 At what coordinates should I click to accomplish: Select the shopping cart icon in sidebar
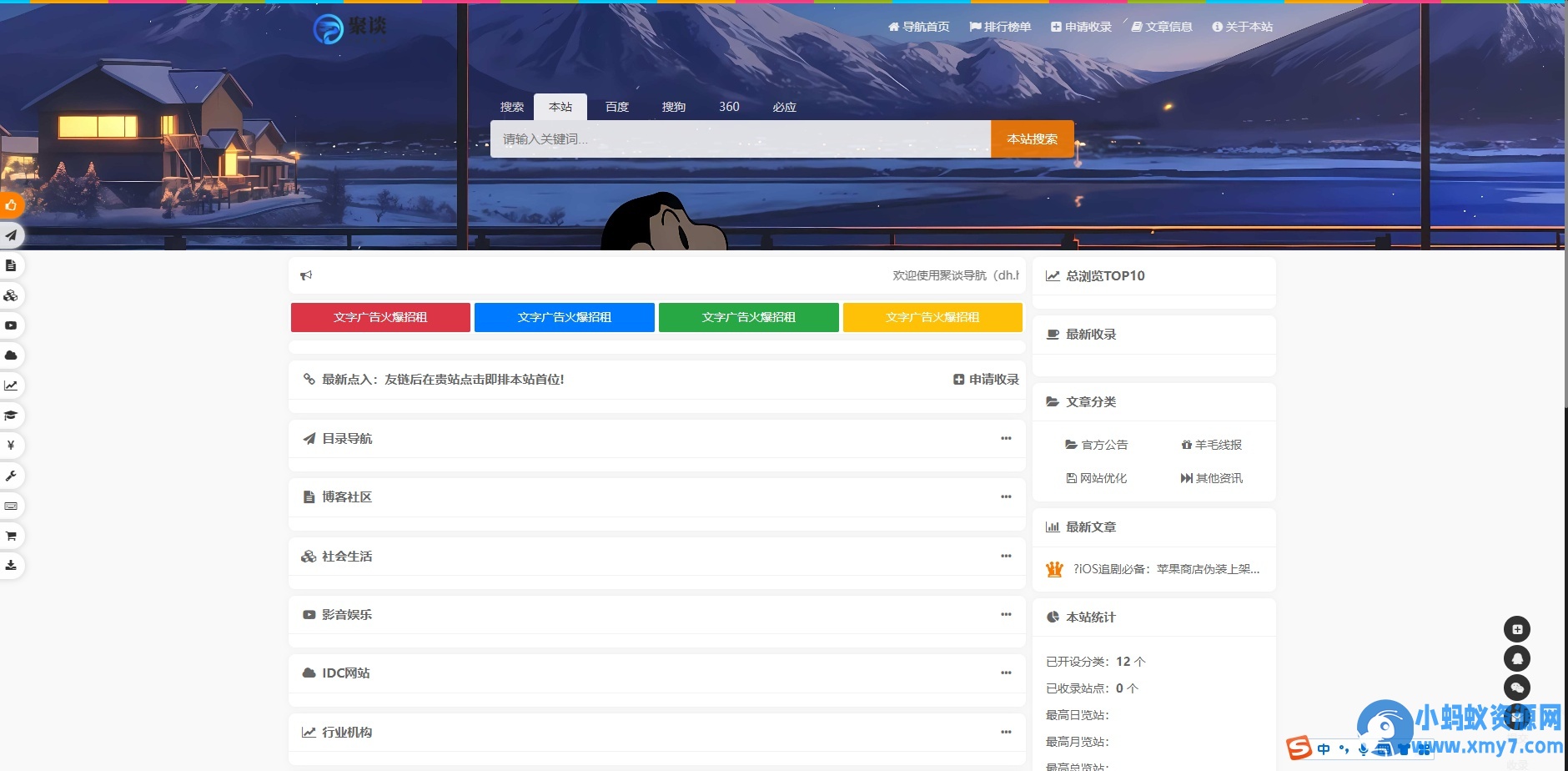point(11,536)
